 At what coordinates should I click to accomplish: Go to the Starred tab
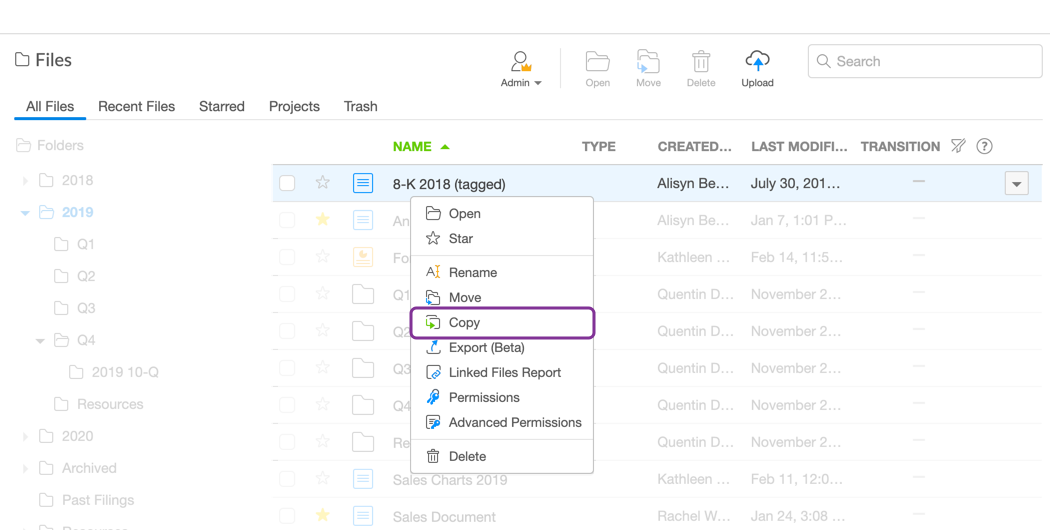[222, 106]
